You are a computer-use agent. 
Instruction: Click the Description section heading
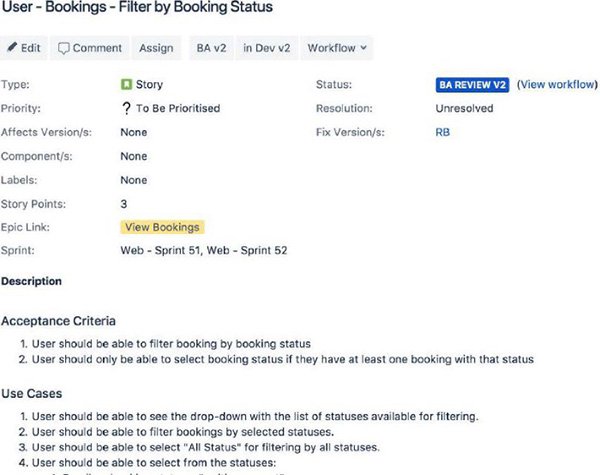(x=31, y=281)
